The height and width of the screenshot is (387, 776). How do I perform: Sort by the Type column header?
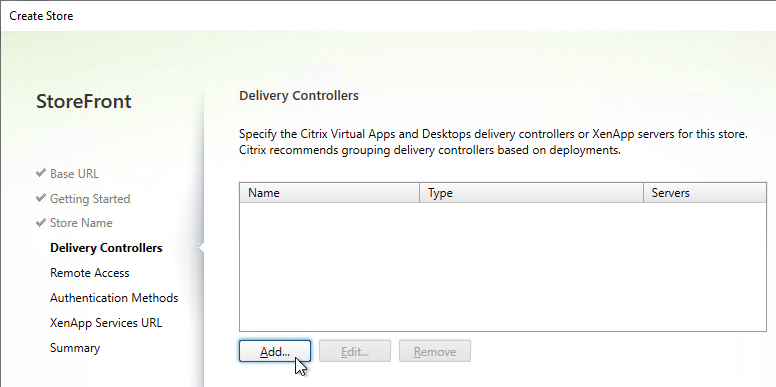coord(532,193)
